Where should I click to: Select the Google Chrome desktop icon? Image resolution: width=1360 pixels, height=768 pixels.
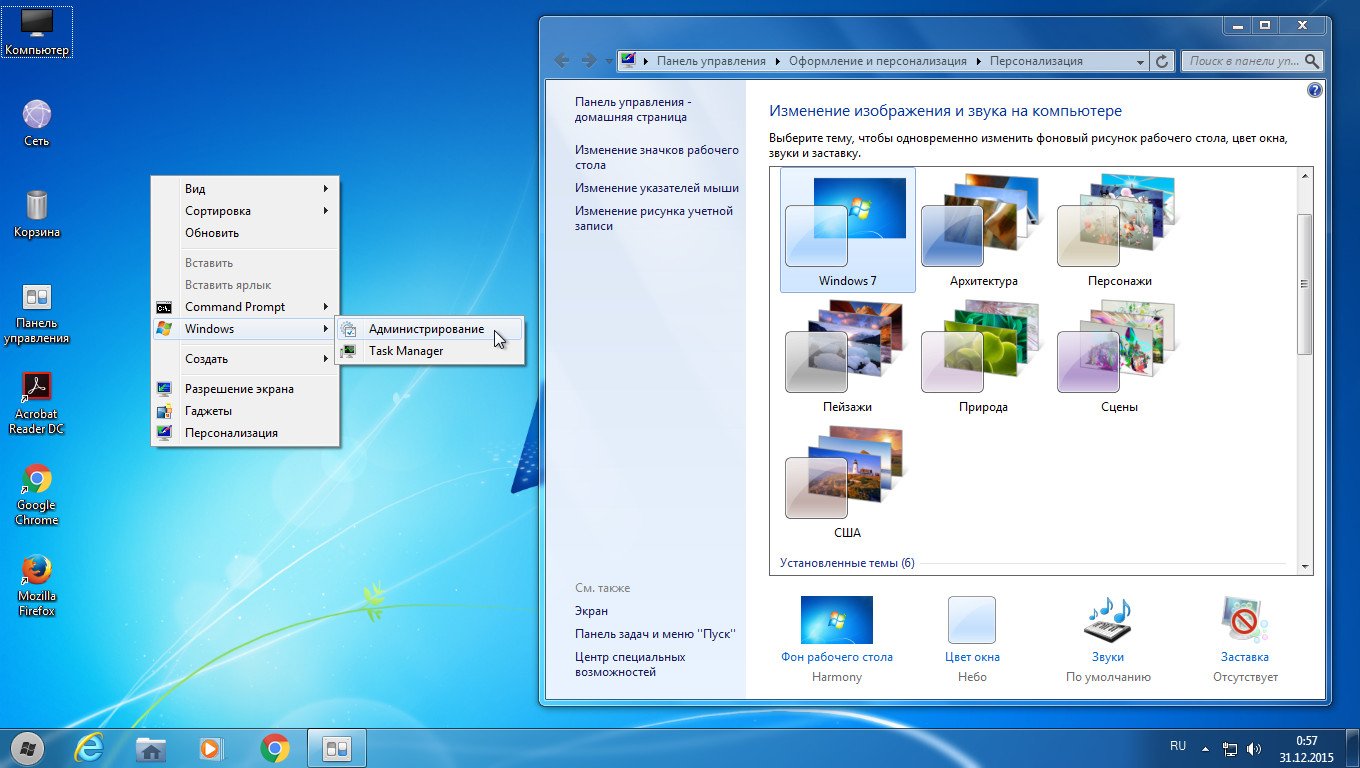pyautogui.click(x=36, y=495)
